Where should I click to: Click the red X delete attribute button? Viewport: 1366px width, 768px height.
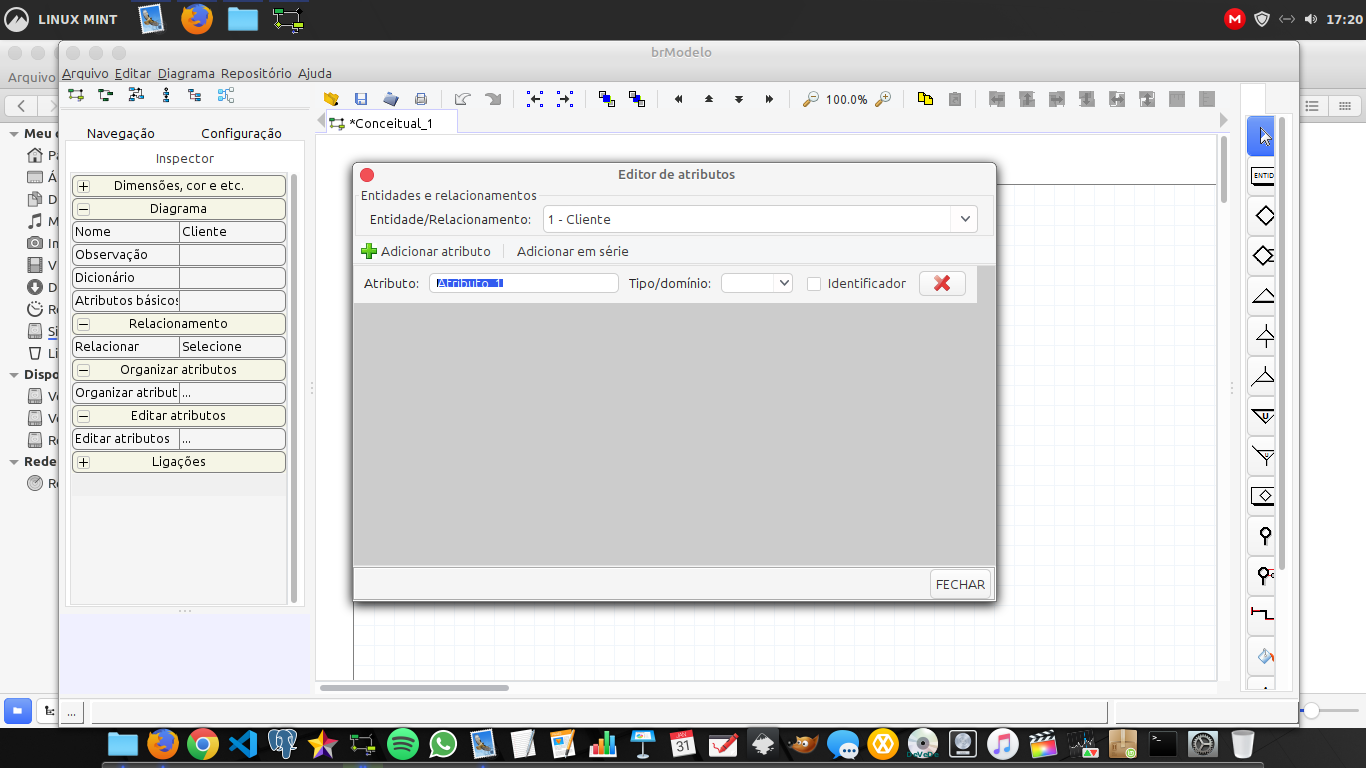pyautogui.click(x=942, y=283)
